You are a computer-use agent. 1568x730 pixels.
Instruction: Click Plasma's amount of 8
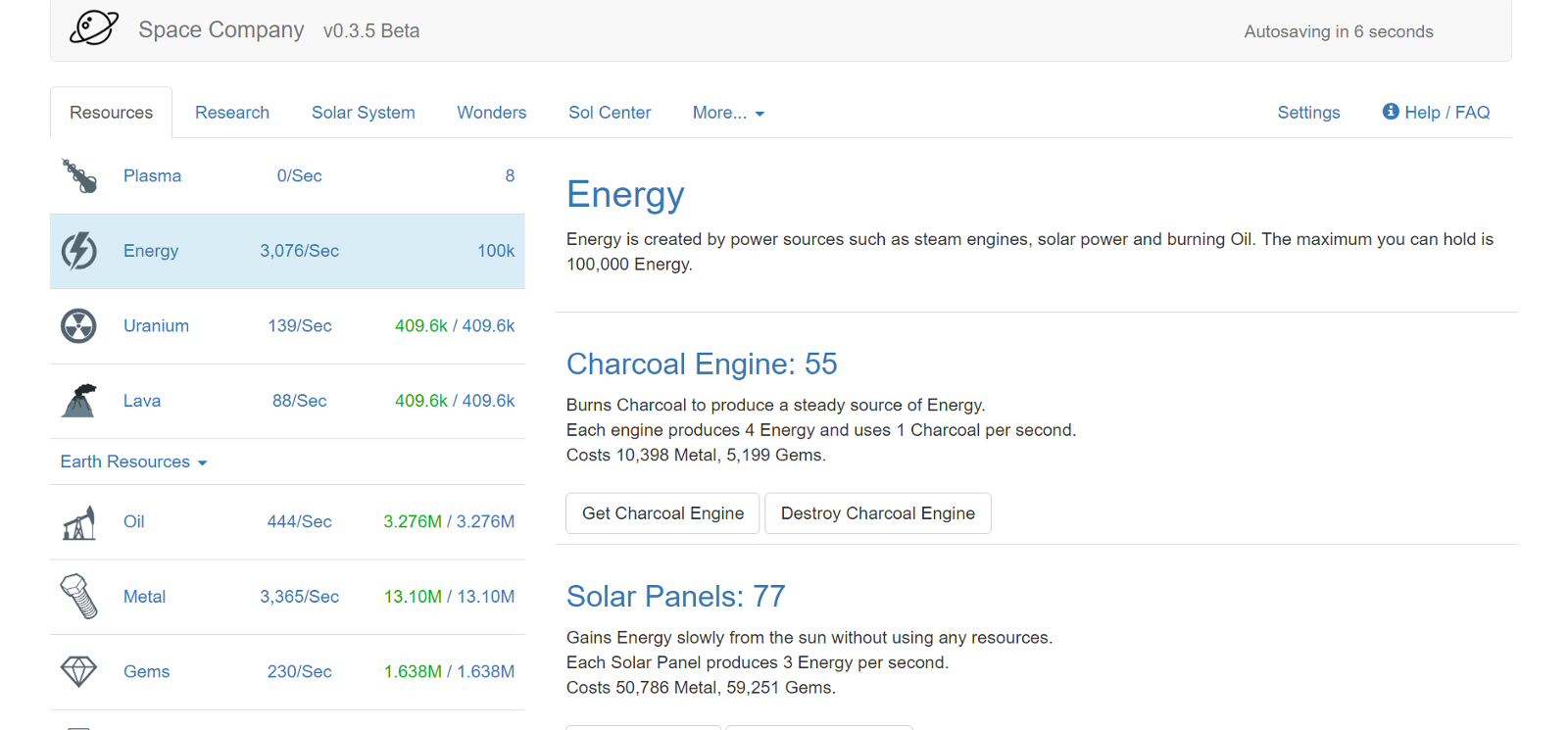click(510, 176)
